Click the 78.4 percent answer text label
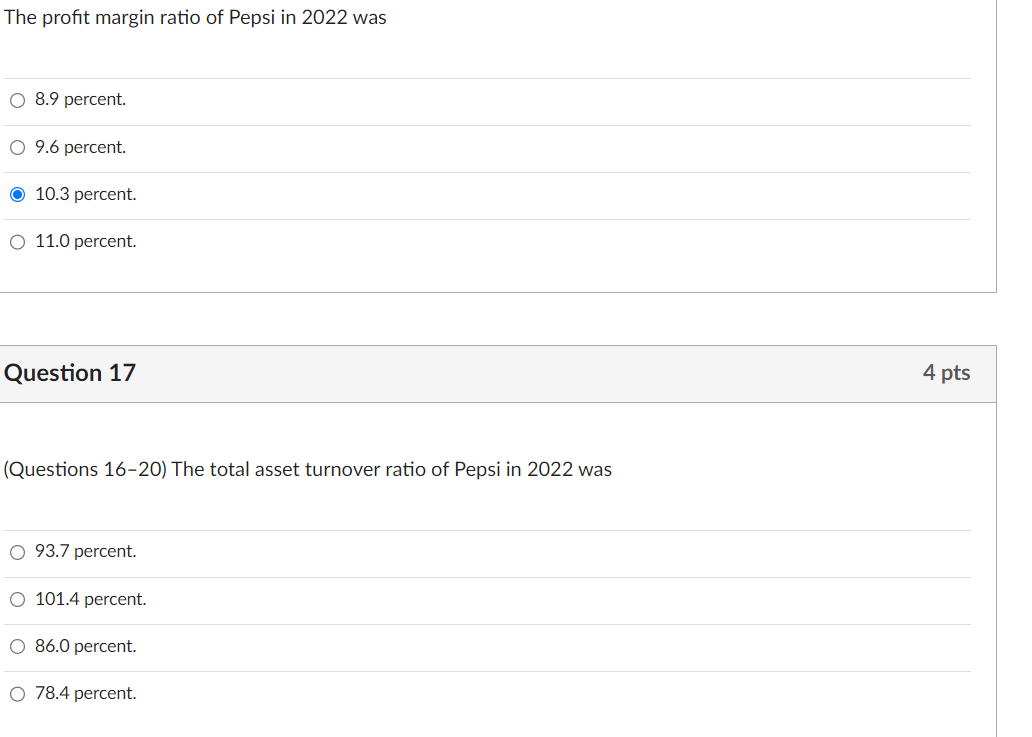Screen dimensions: 1032x737 point(85,693)
